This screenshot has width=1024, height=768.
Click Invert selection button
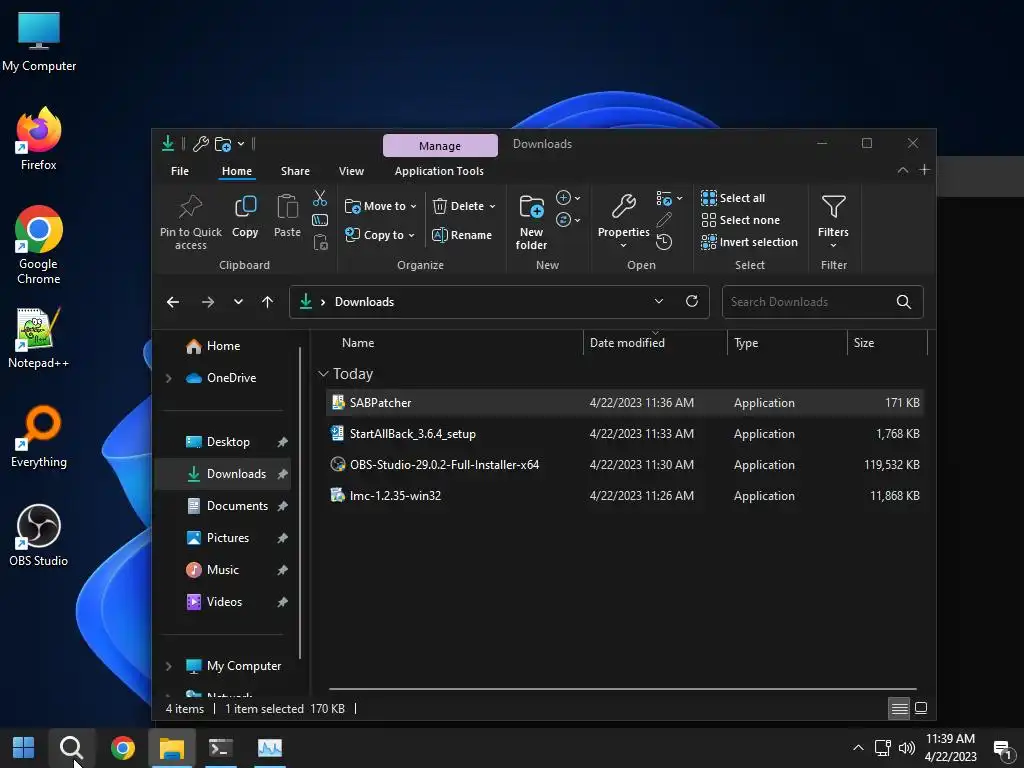[x=749, y=242]
